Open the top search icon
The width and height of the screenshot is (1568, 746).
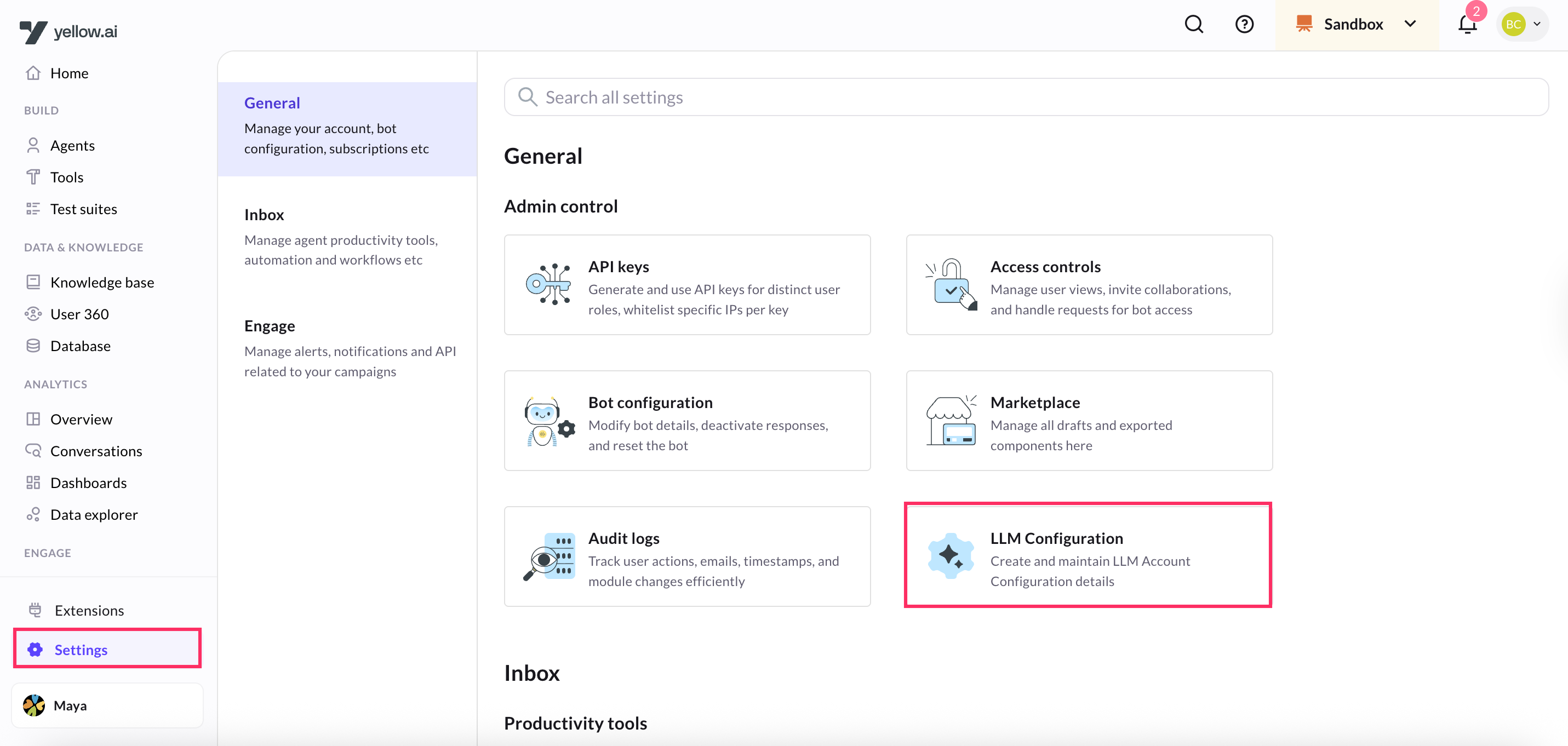1194,24
